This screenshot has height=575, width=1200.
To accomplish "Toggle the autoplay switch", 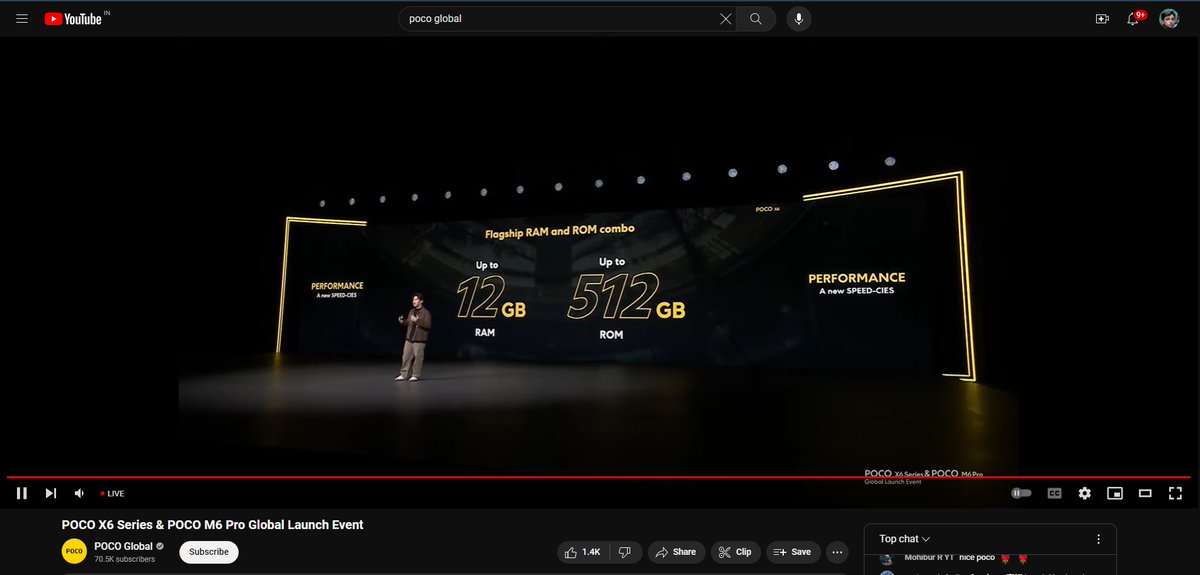I will click(x=1021, y=493).
